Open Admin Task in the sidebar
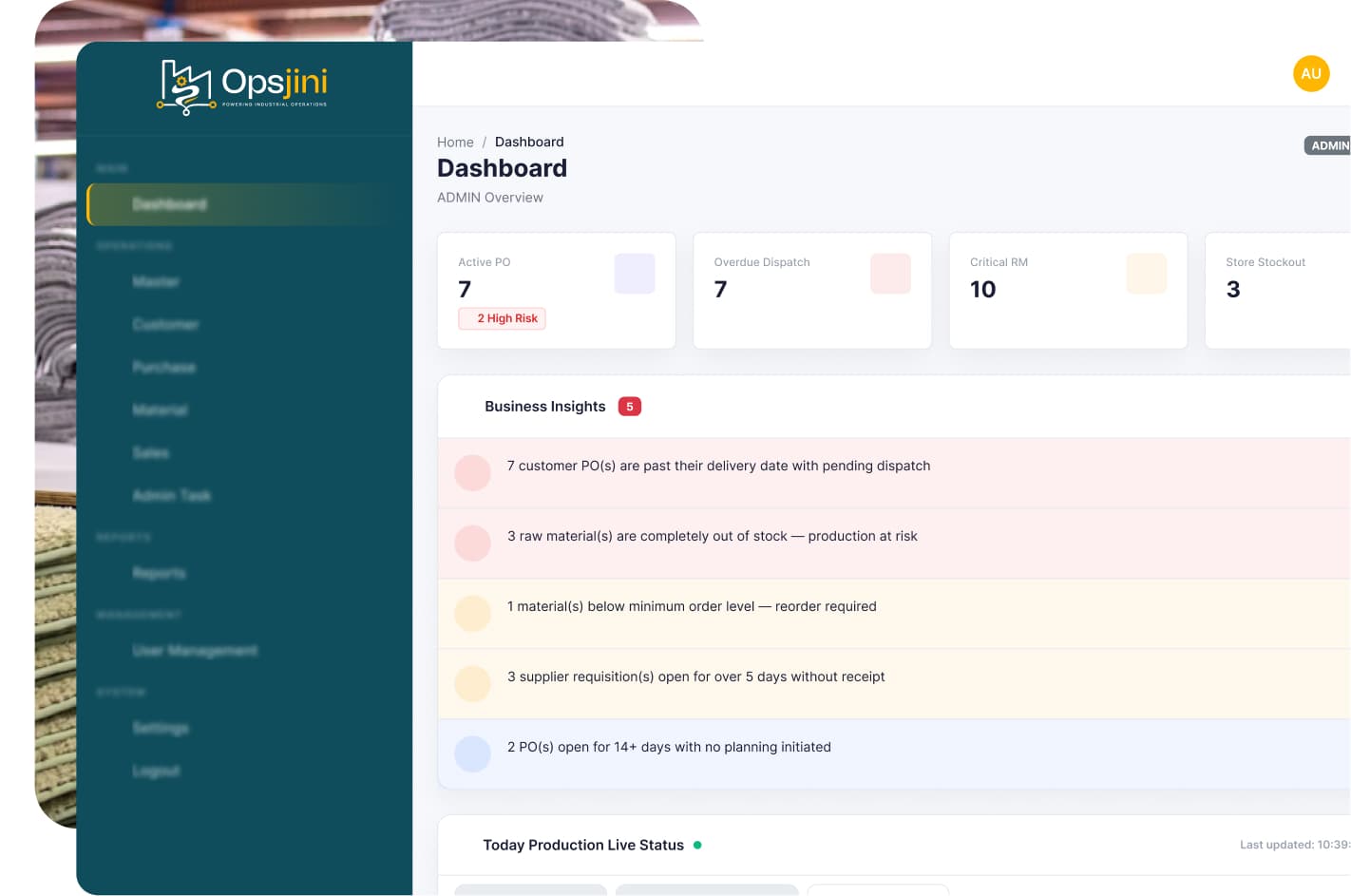 pos(172,495)
